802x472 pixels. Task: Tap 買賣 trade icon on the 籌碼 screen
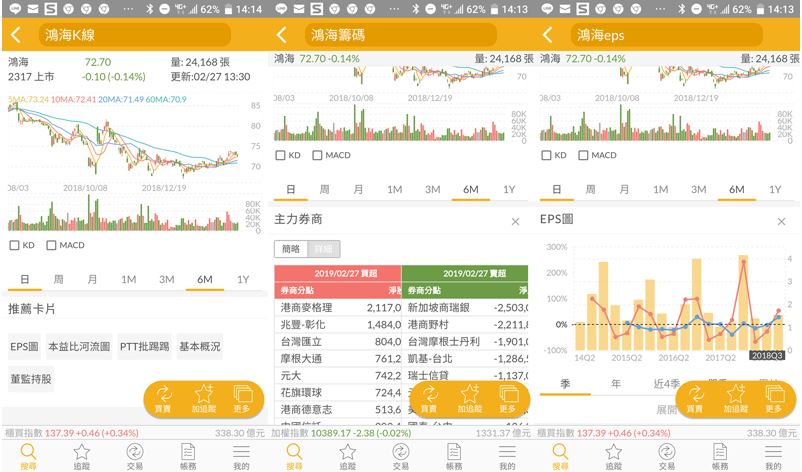(x=429, y=399)
